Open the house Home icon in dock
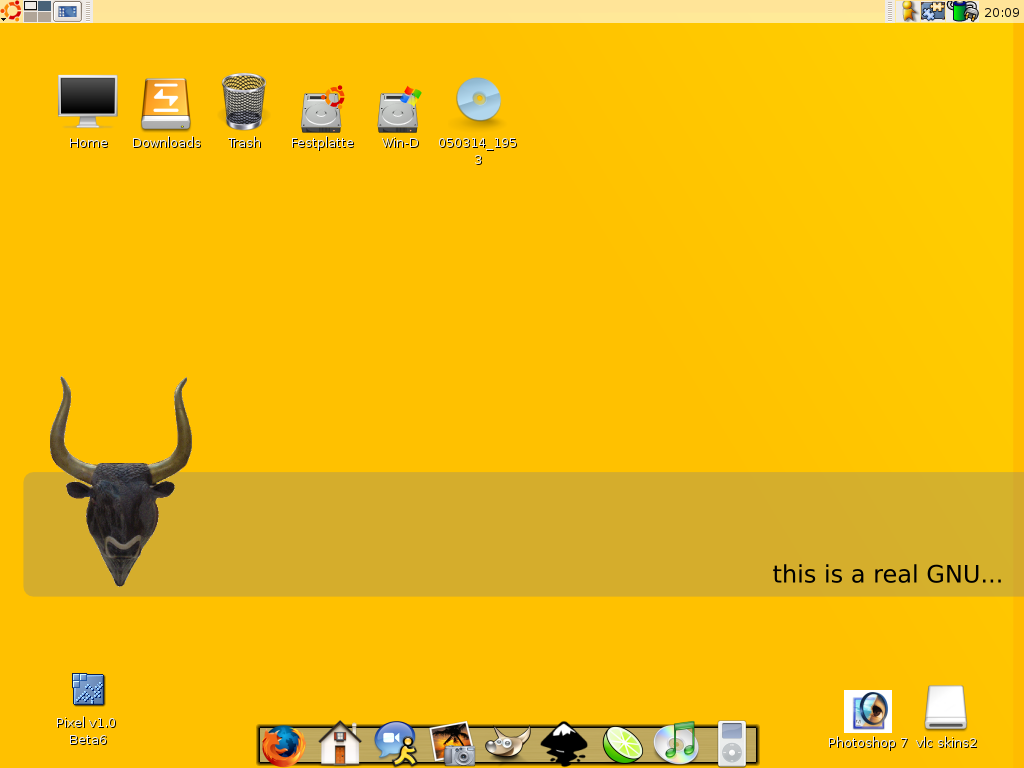1024x768 pixels. [340, 743]
